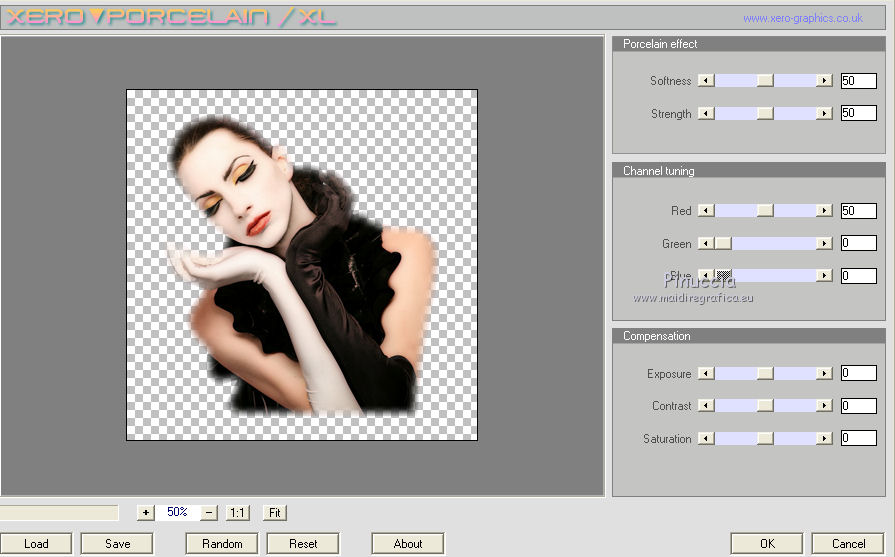Click the Red channel value field
The width and height of the screenshot is (895, 557).
[x=858, y=211]
